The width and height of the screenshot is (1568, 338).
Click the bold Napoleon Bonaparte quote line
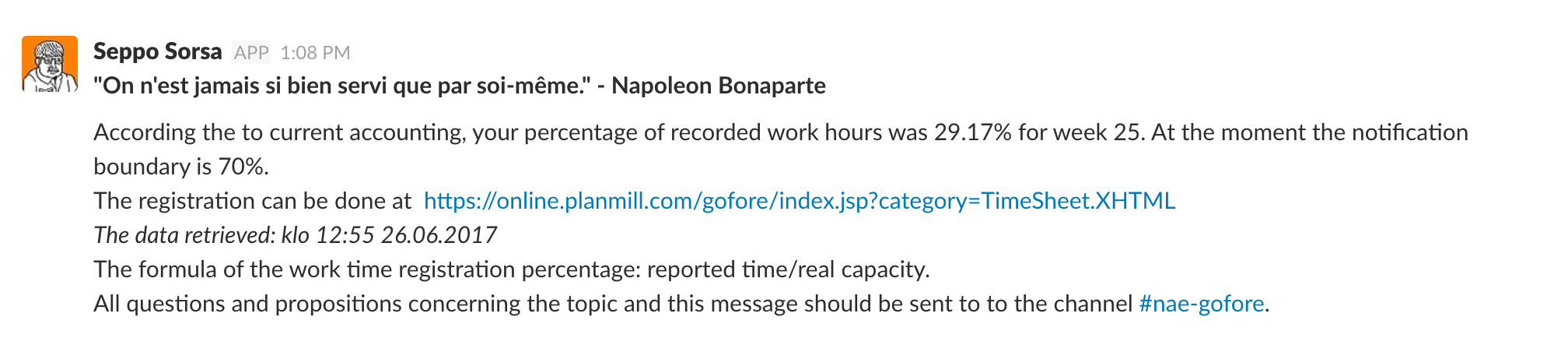[x=459, y=86]
